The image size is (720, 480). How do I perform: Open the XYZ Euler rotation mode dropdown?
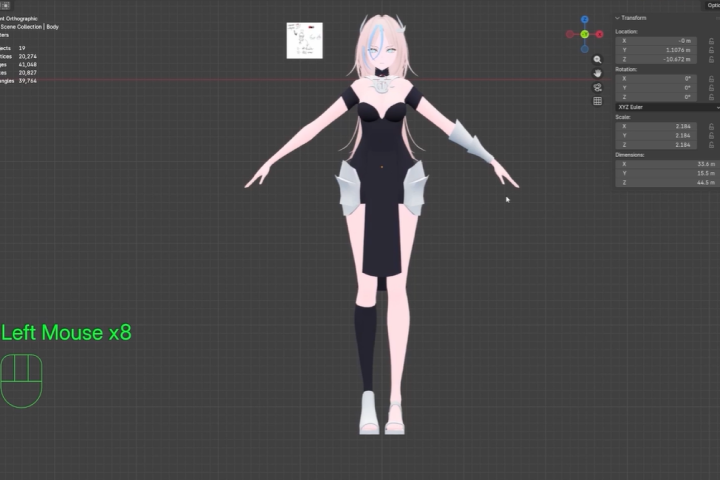668,107
